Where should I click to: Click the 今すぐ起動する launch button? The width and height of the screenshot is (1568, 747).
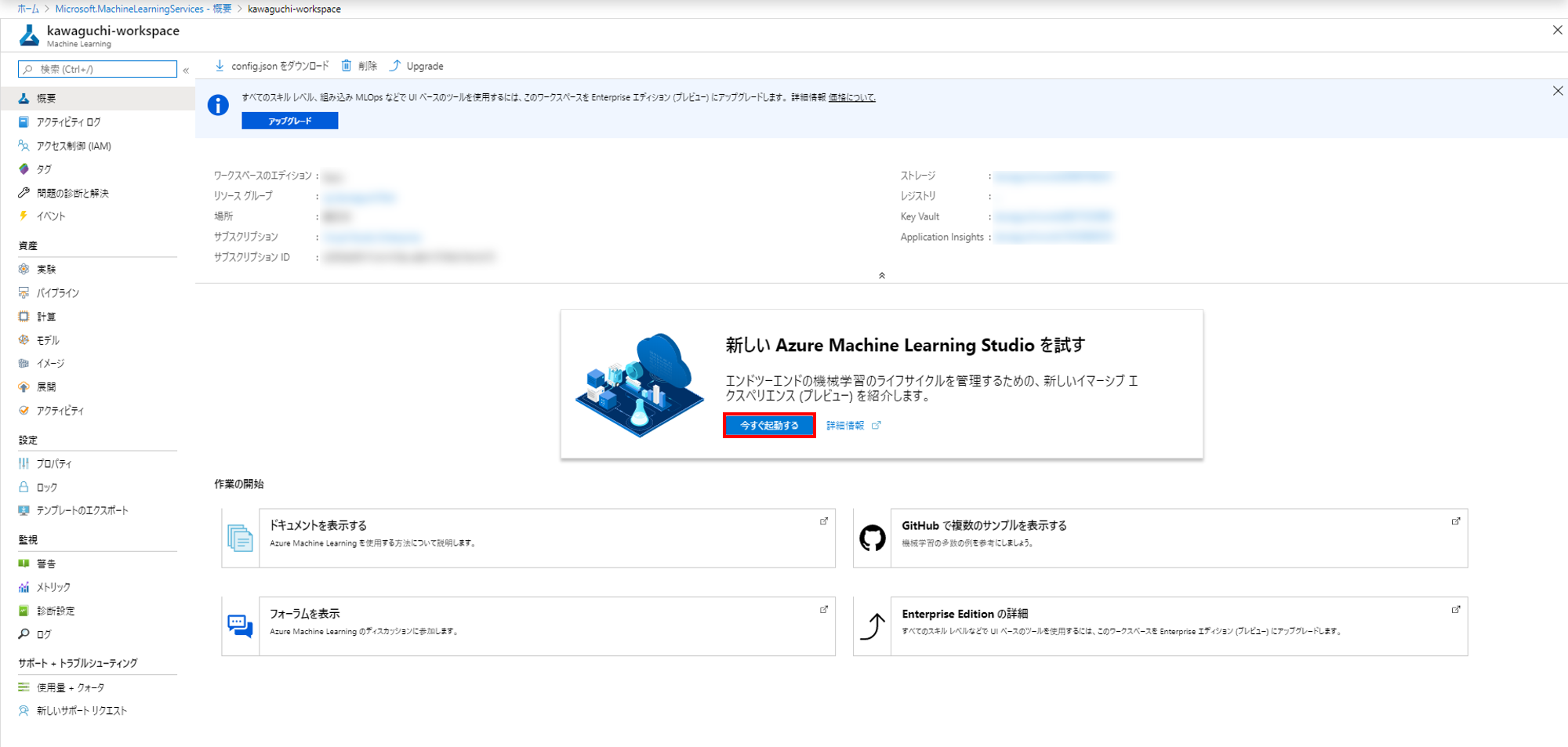point(769,426)
